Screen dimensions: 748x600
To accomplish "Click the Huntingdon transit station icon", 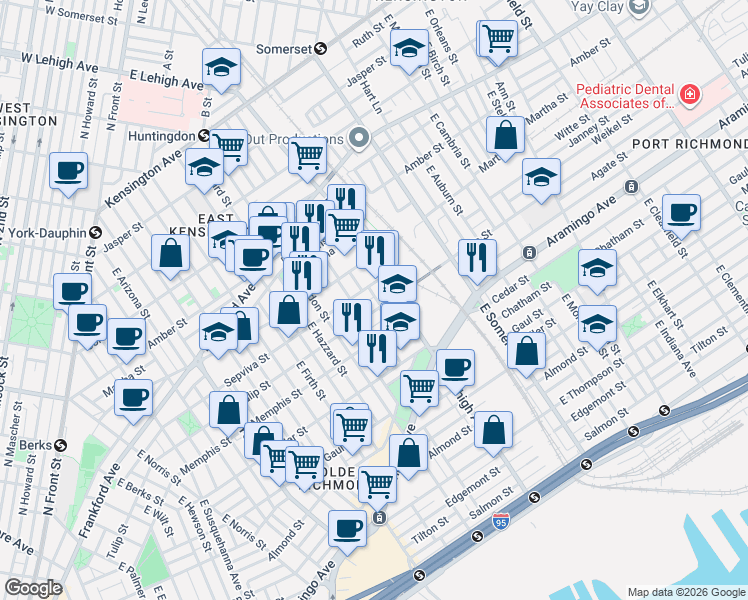I will (204, 136).
